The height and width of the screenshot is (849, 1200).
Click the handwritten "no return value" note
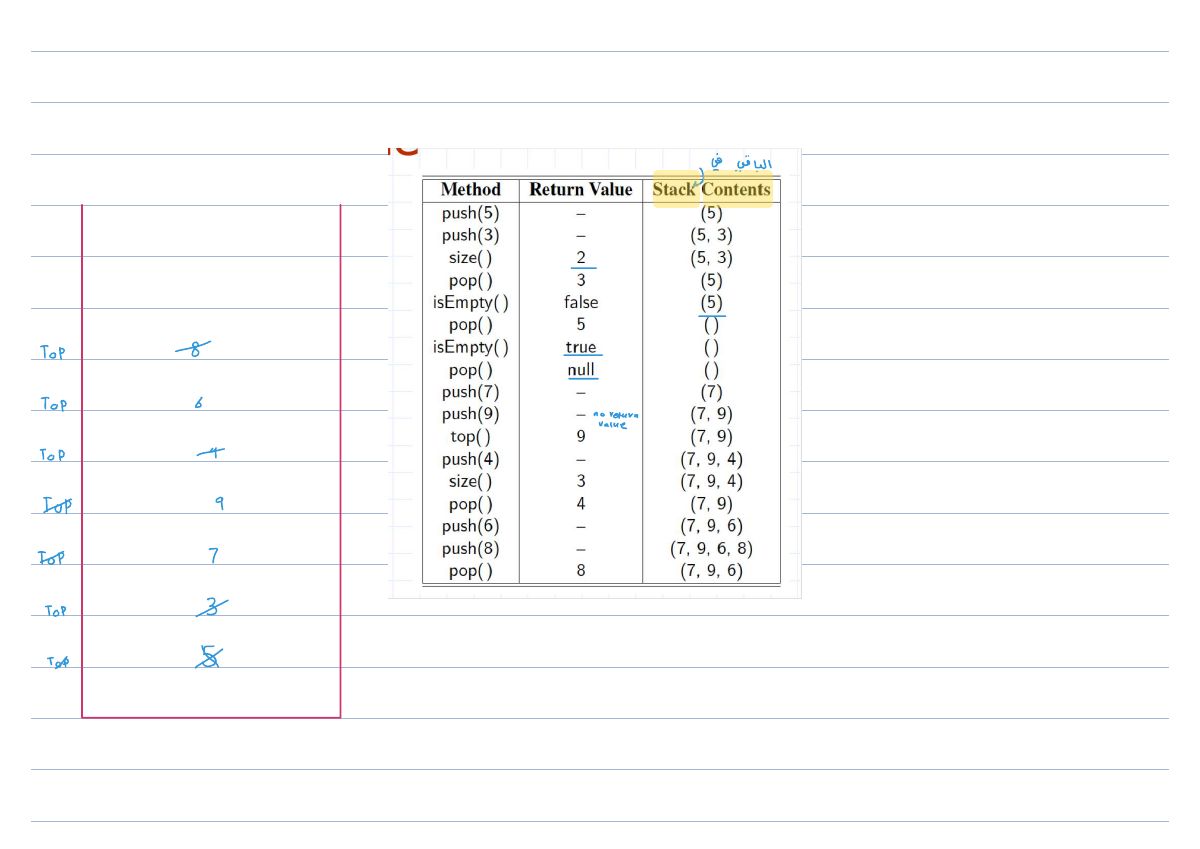(x=616, y=420)
